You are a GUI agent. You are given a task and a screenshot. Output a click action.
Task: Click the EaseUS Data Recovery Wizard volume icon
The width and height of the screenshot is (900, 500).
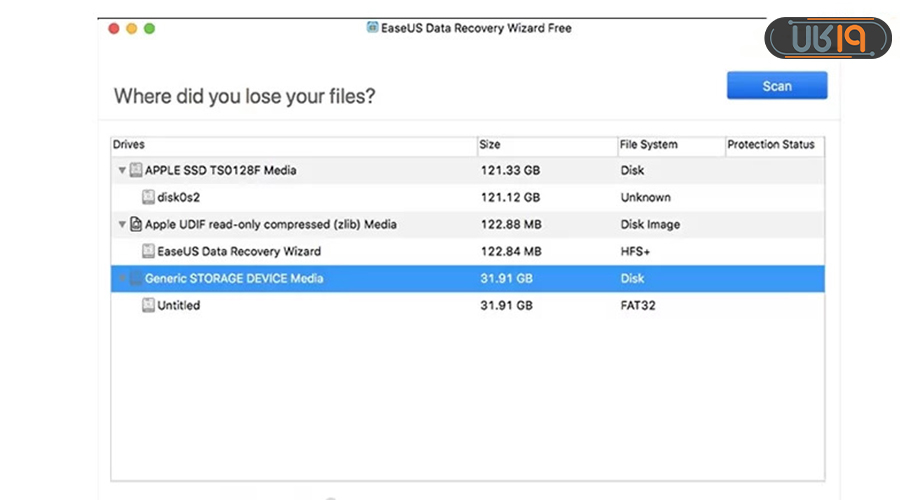click(x=149, y=252)
